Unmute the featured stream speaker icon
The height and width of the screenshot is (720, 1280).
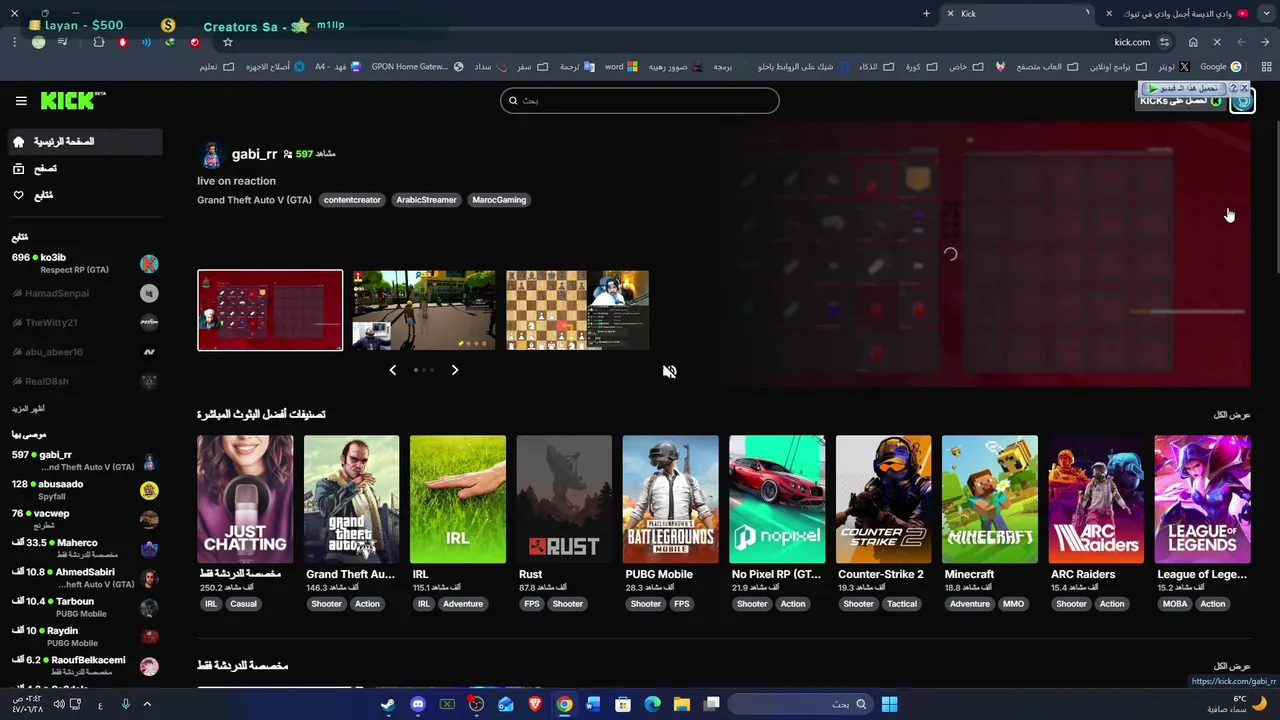(x=669, y=371)
